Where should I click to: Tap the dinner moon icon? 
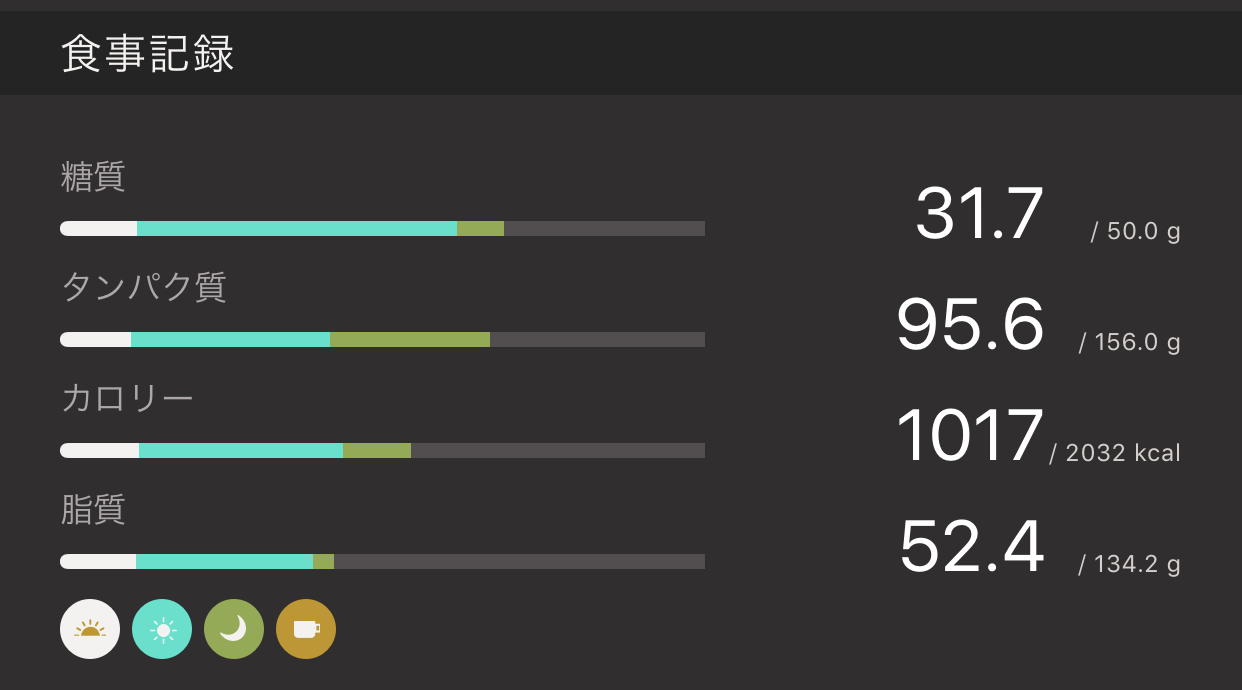(x=234, y=629)
